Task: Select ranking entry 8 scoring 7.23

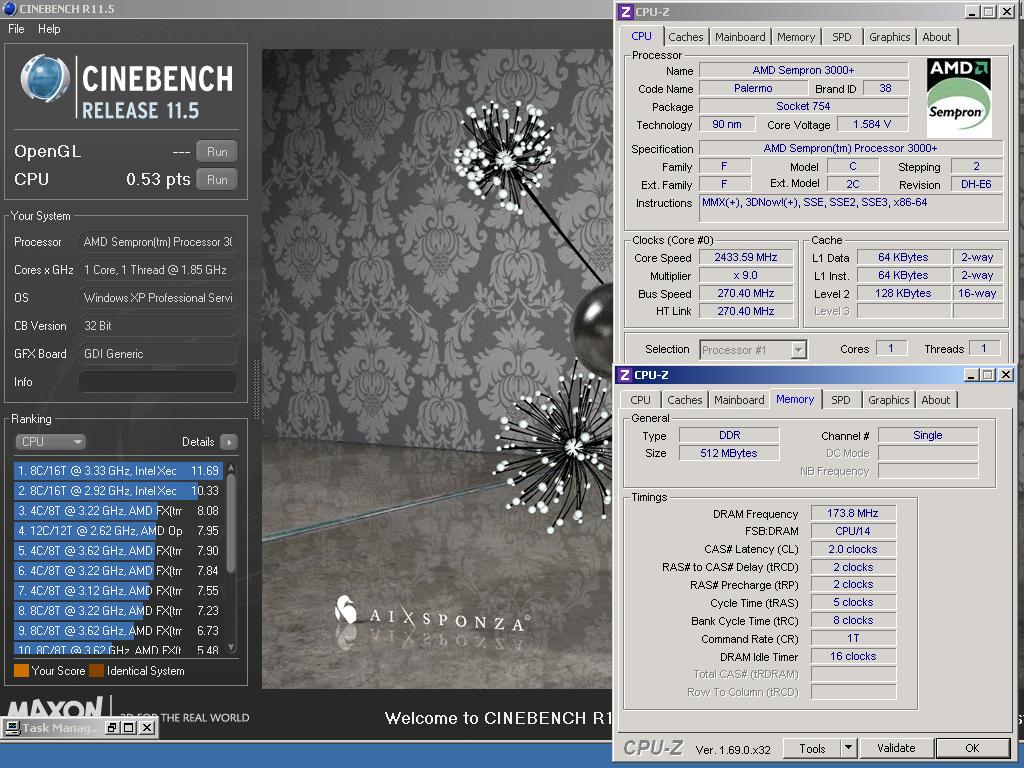Action: [x=118, y=611]
